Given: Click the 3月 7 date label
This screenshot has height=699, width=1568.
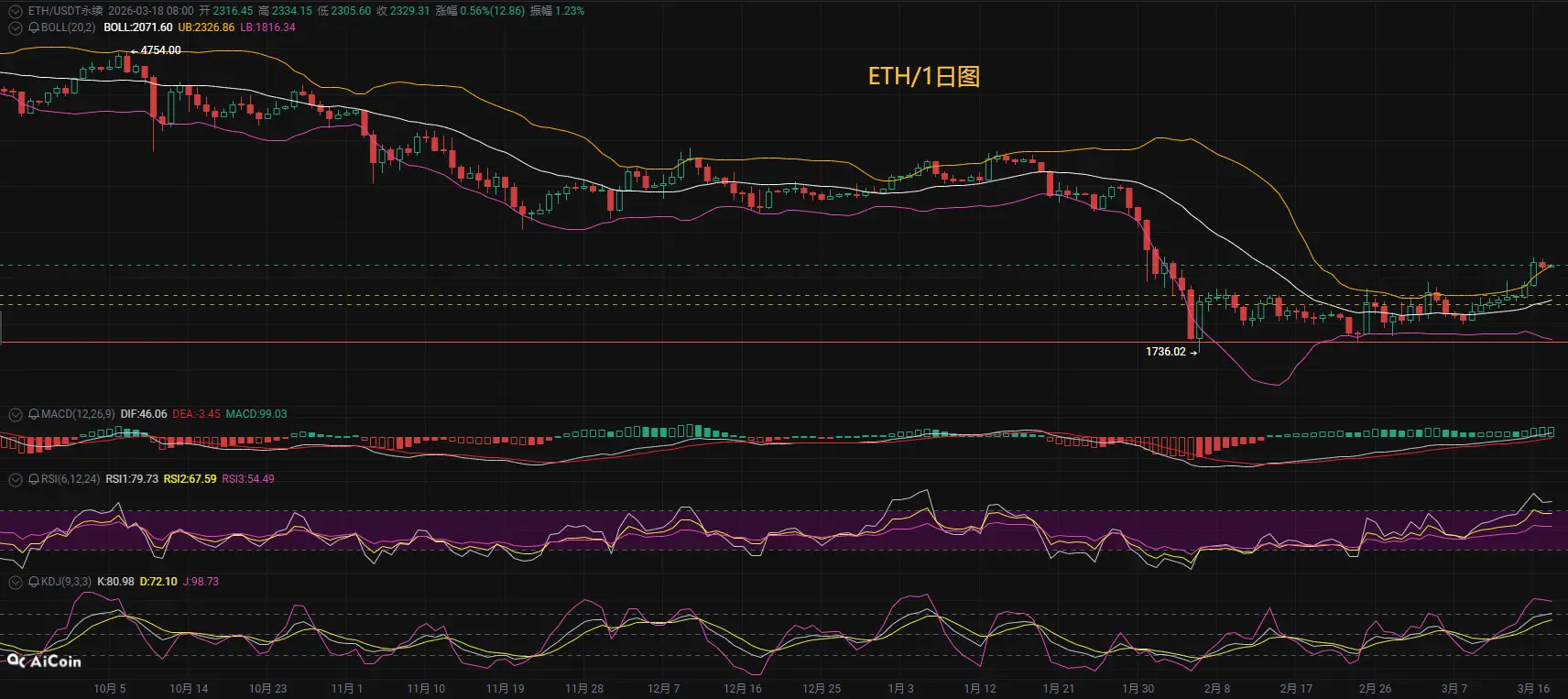Looking at the screenshot, I should [1454, 689].
